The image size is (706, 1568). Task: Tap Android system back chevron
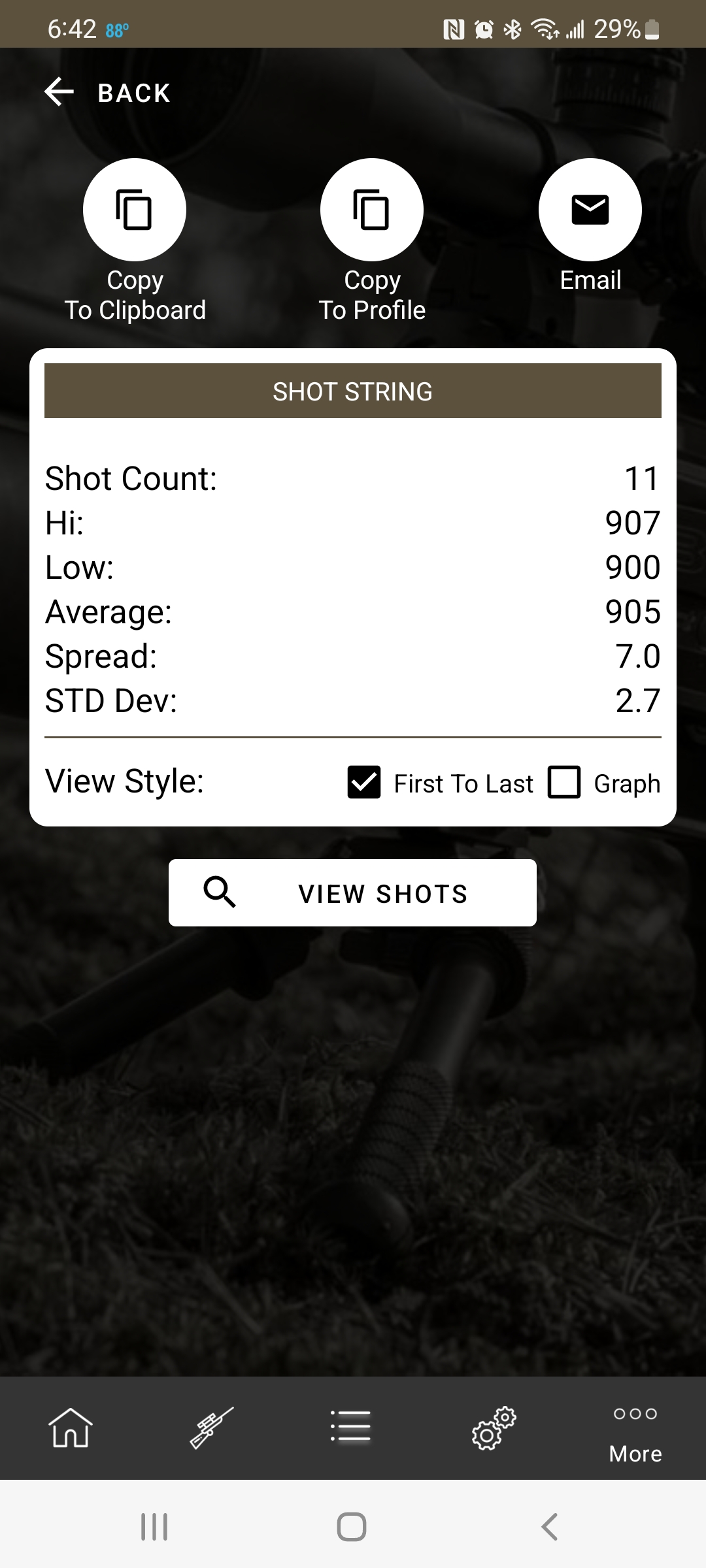point(550,1527)
